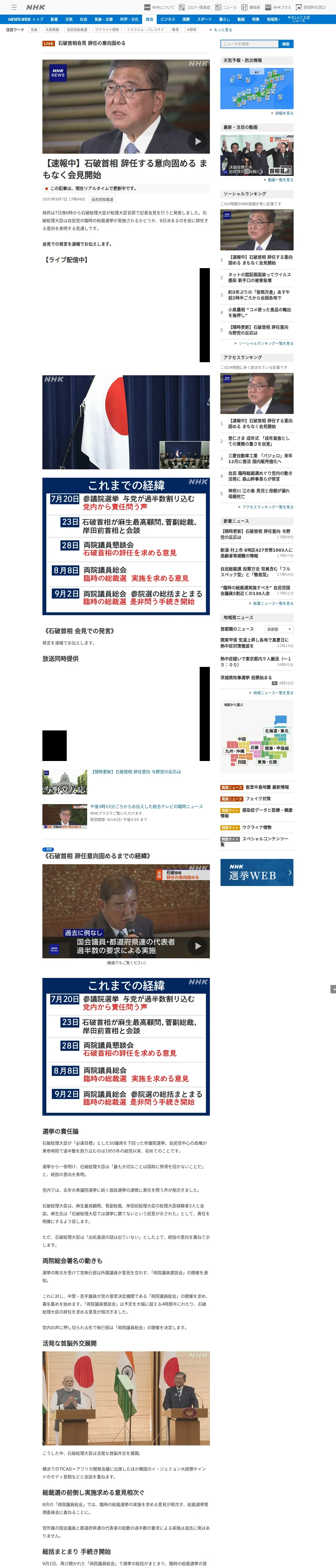Viewport: 336px width, 1568px height.
Task: Open the 新潟 村上市 避難情報 news item
Action: point(257,553)
